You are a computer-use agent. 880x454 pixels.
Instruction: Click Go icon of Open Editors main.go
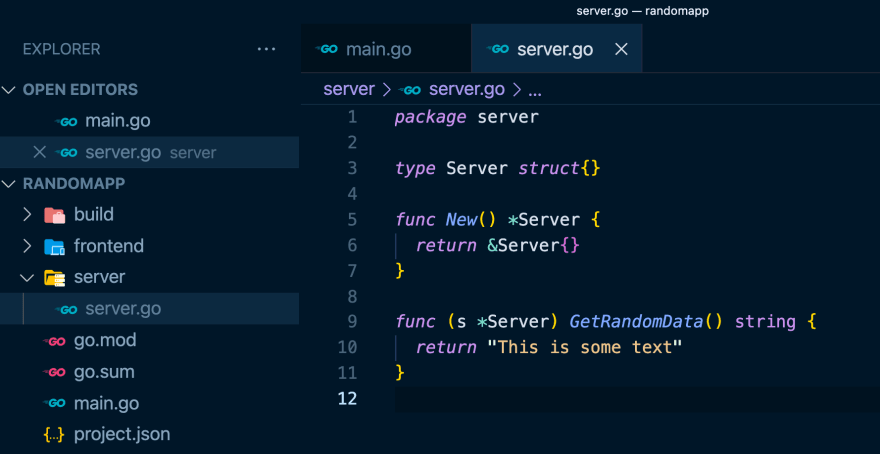66,122
